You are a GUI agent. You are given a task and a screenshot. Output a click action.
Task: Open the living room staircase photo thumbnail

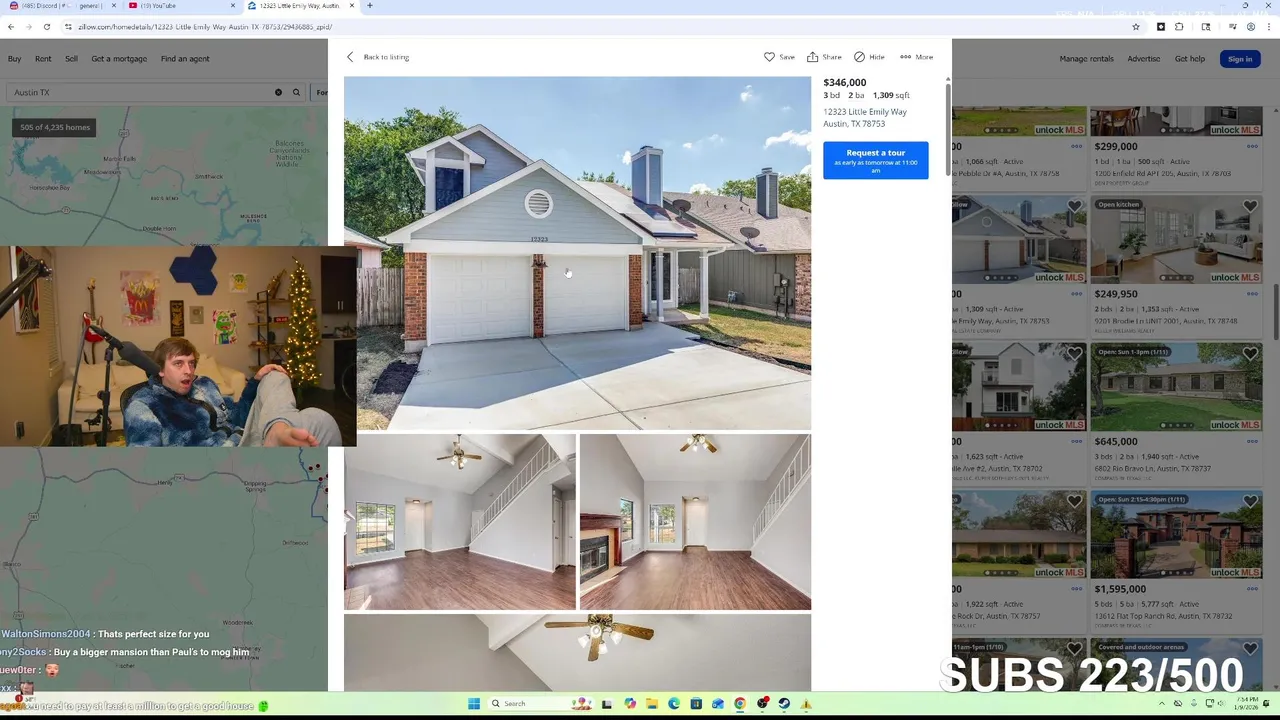tap(460, 521)
